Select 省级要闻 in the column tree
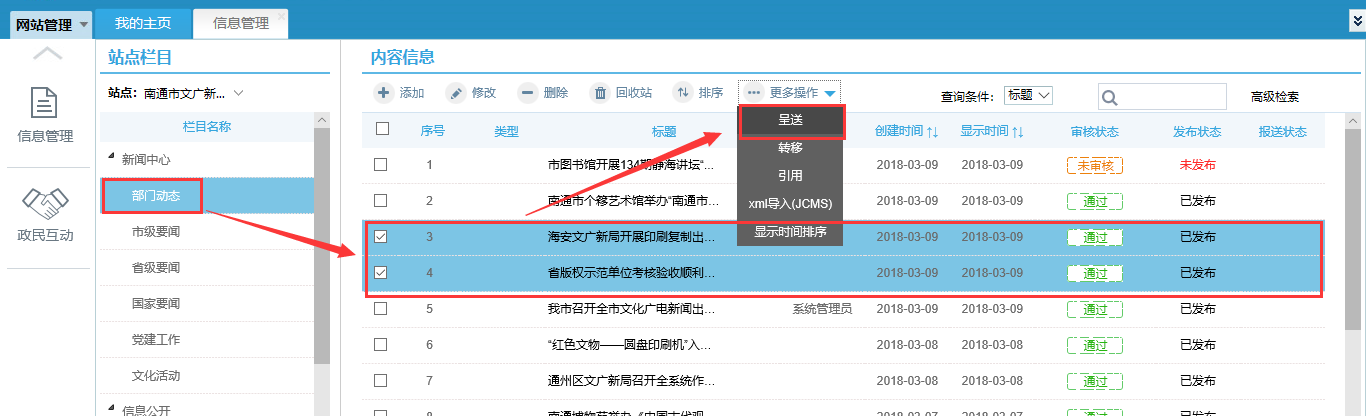 click(x=155, y=268)
